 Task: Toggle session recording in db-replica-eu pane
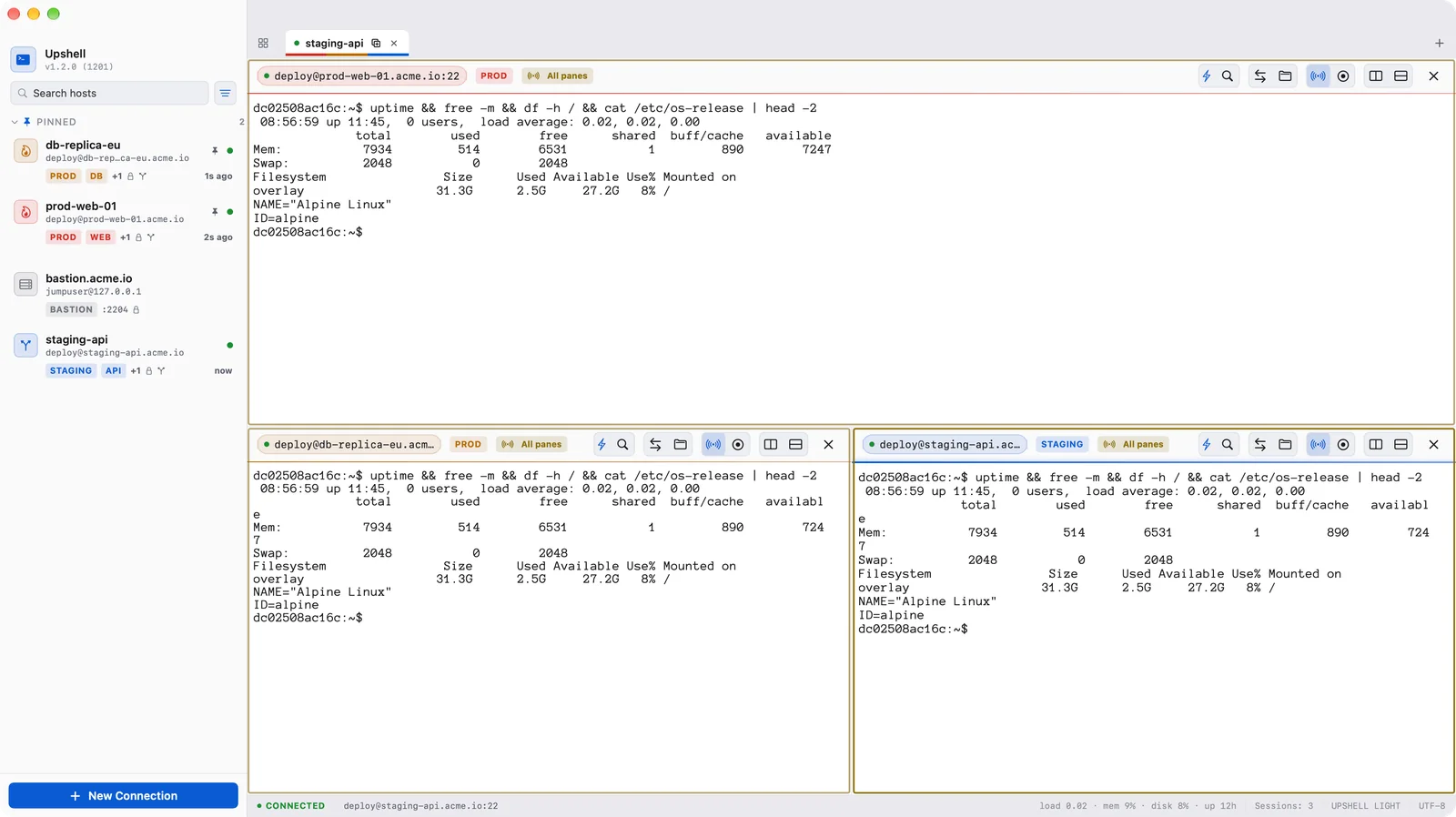(x=738, y=445)
